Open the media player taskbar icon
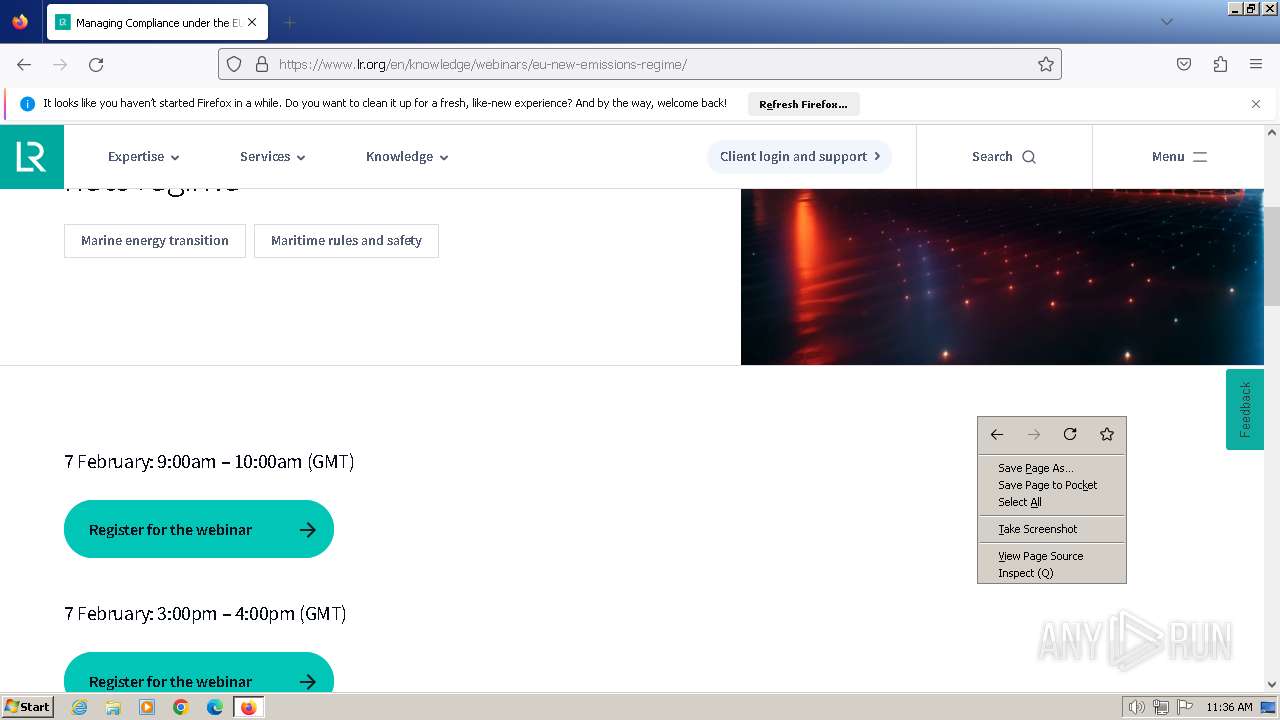Viewport: 1280px width, 720px height. 147,707
